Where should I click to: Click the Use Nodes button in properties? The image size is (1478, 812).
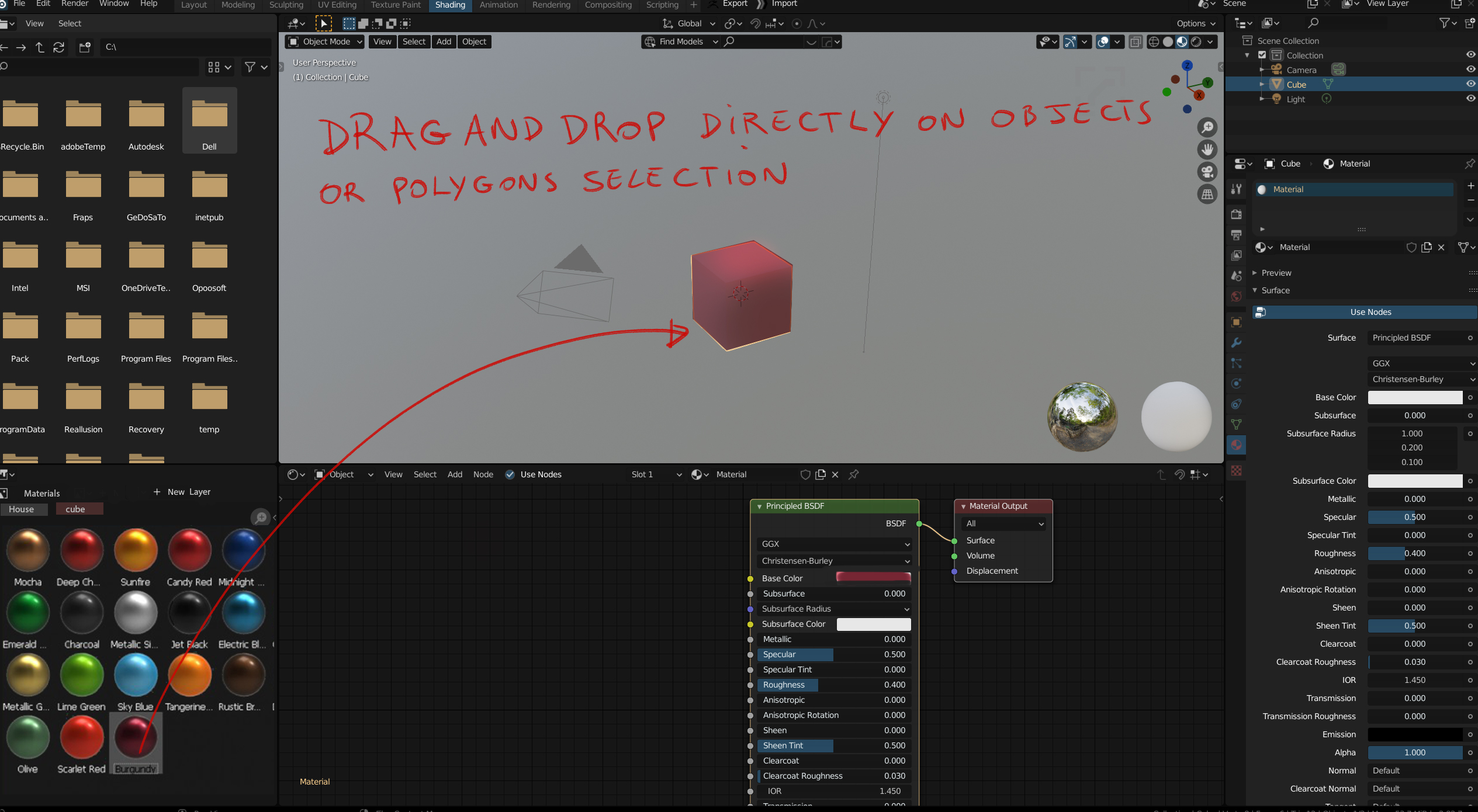pyautogui.click(x=1365, y=312)
